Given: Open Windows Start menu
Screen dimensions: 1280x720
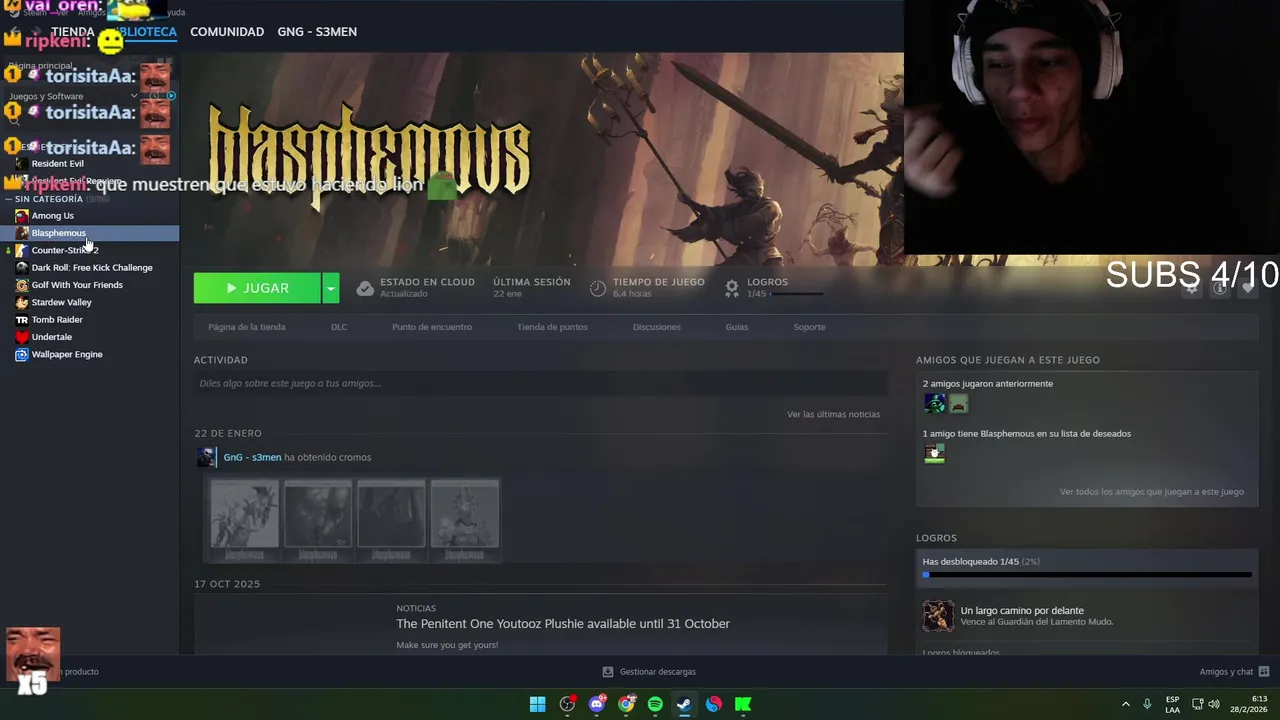Looking at the screenshot, I should (537, 704).
